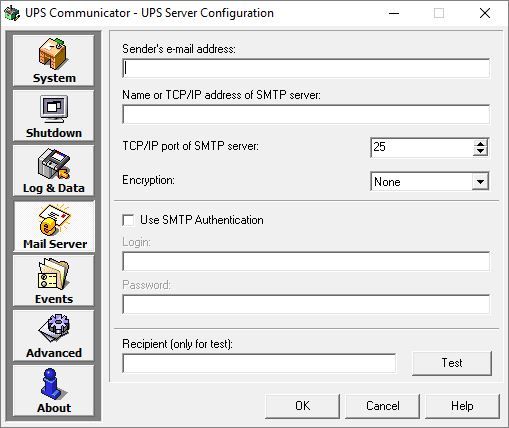Click the SMTP server name field
This screenshot has height=428, width=509.
306,114
